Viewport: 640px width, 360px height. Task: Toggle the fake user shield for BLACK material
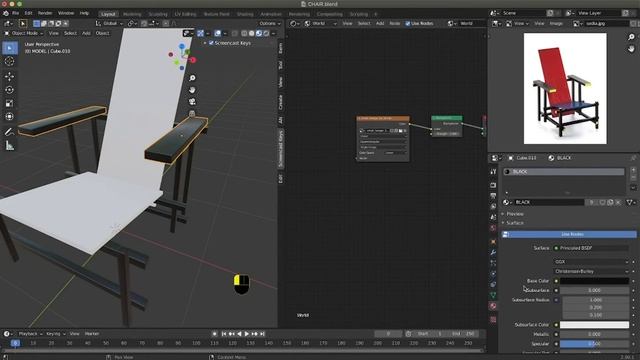602,202
